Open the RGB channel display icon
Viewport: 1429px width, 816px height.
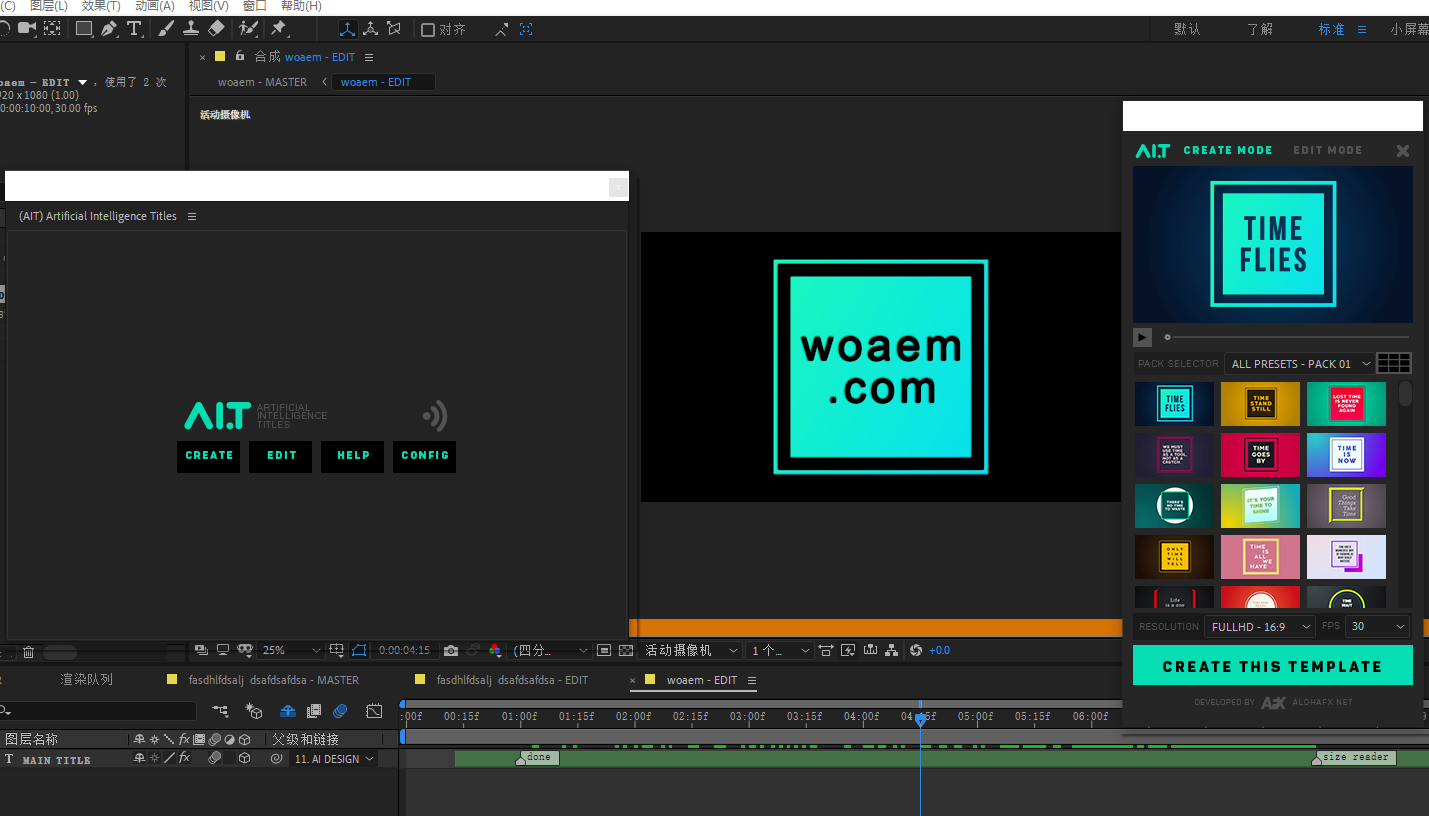pyautogui.click(x=494, y=650)
